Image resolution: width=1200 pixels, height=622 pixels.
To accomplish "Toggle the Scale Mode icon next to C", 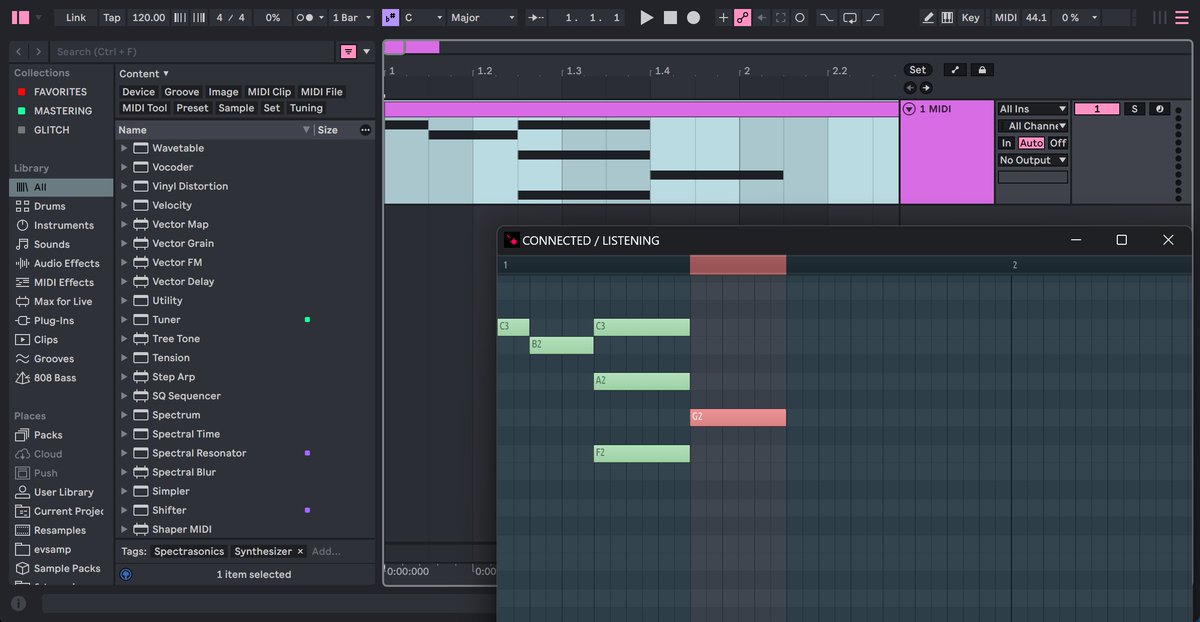I will point(391,18).
